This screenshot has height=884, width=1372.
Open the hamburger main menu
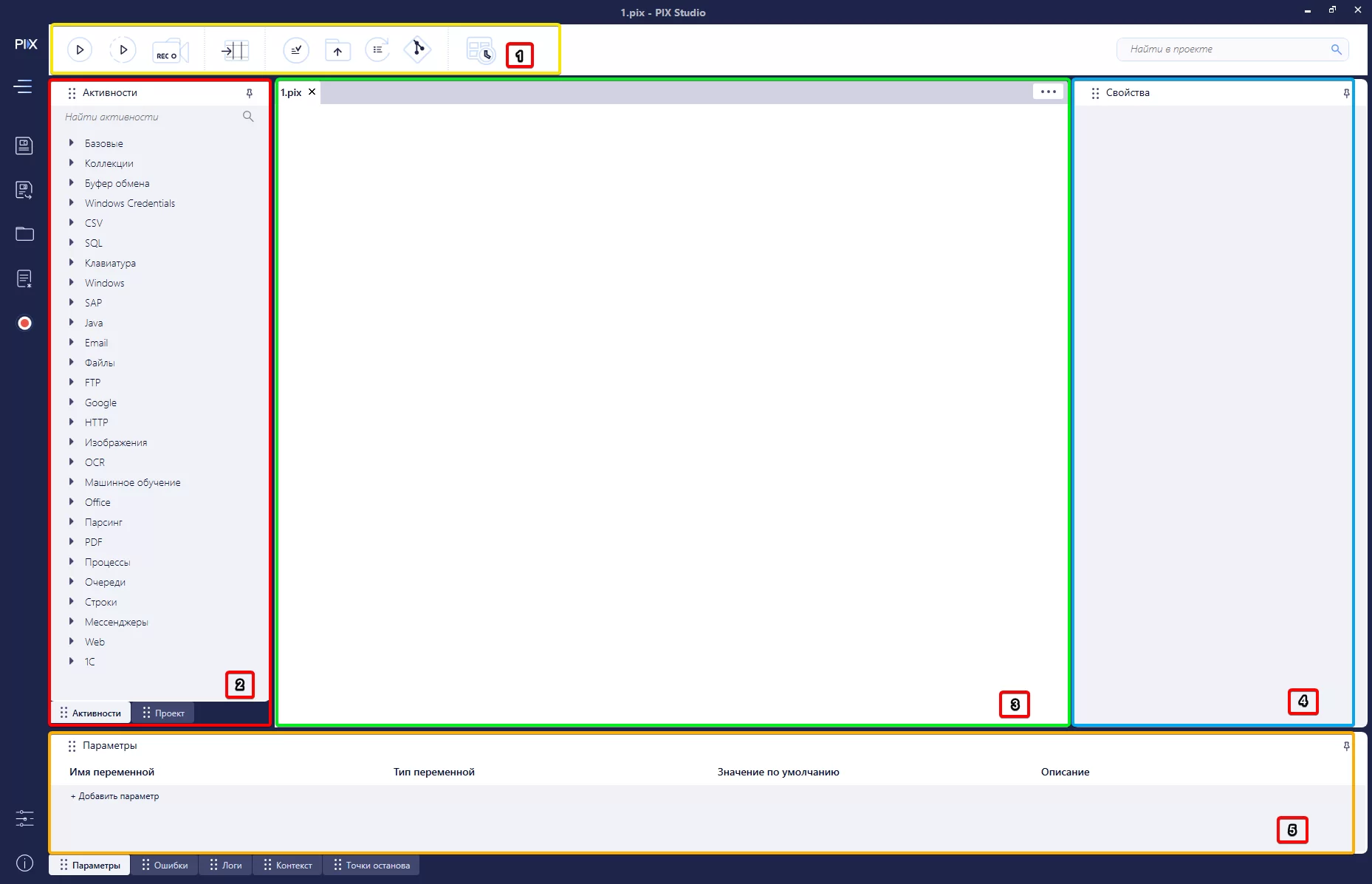(23, 86)
